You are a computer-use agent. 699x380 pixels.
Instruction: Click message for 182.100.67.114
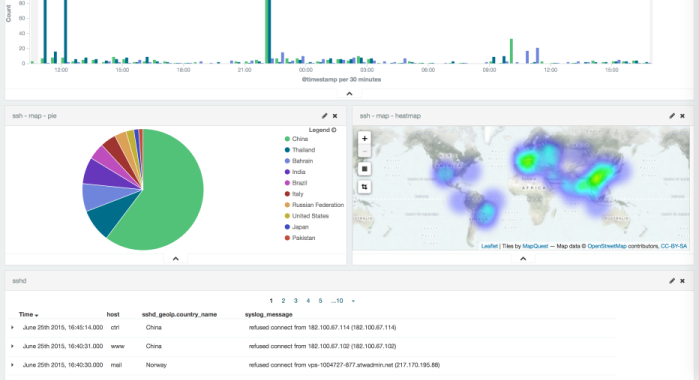pos(322,327)
